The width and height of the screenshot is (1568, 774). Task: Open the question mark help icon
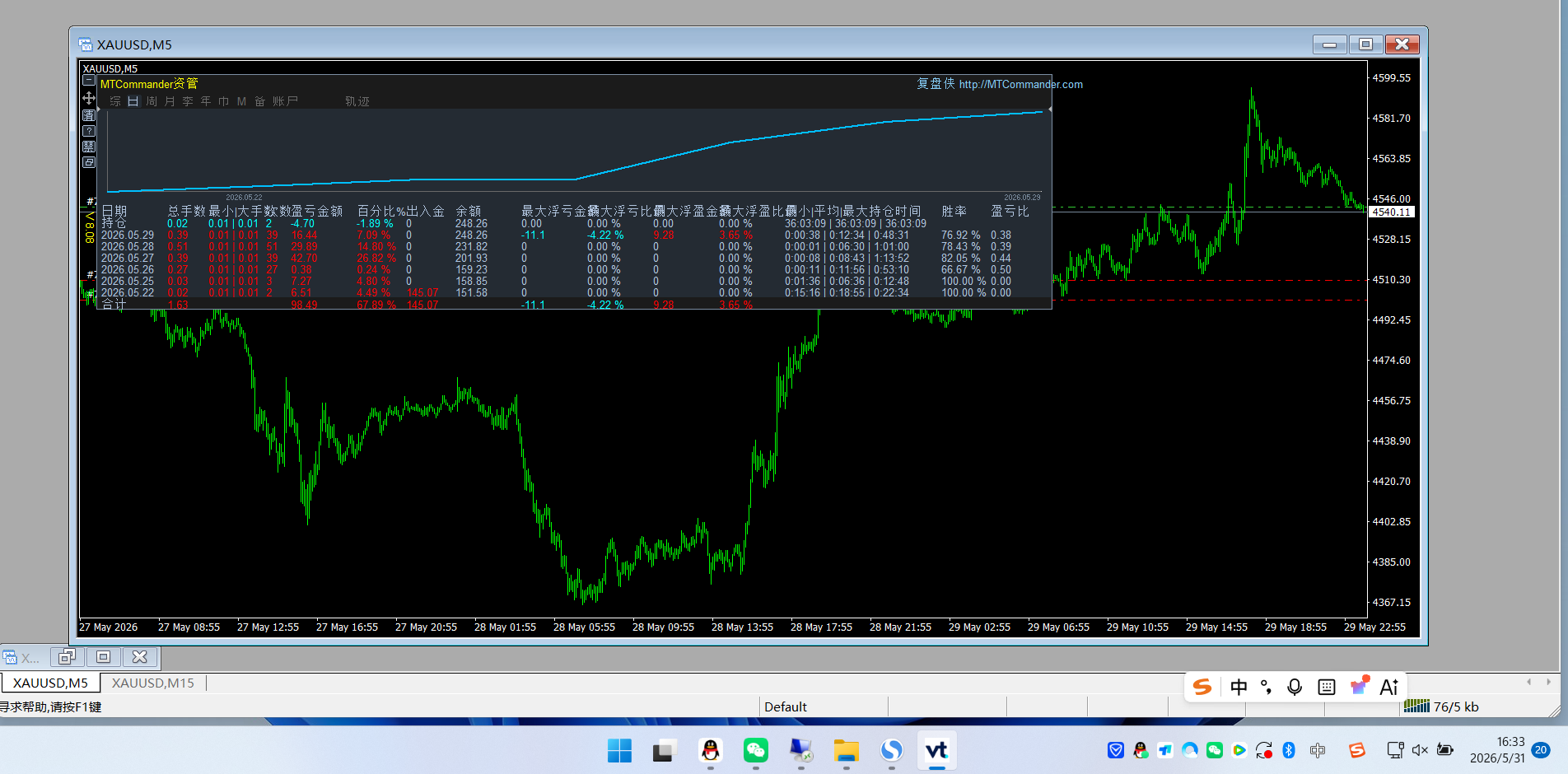click(89, 131)
